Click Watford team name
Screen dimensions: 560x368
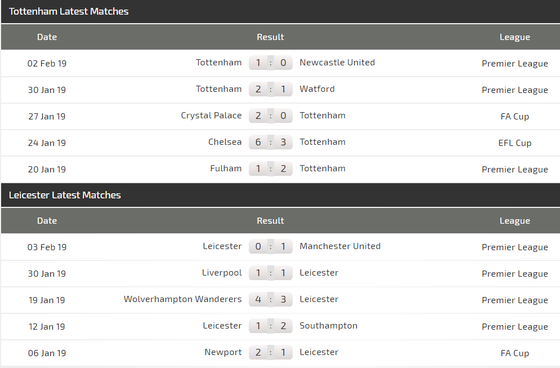click(x=317, y=89)
